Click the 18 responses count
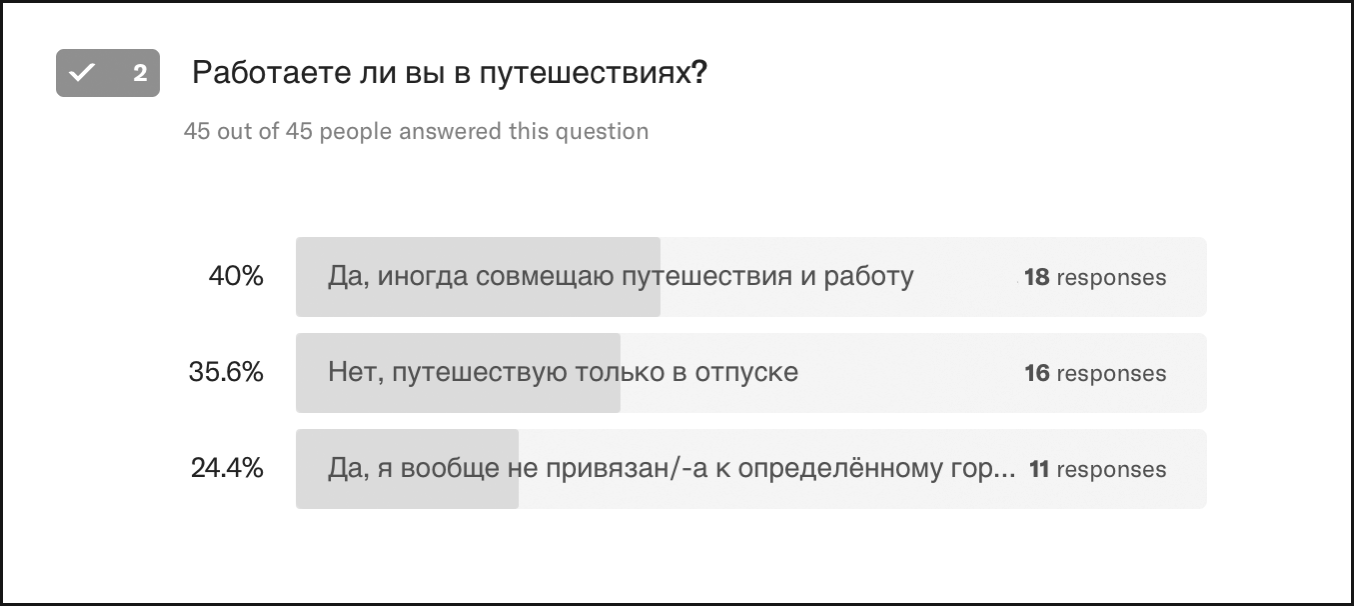Image resolution: width=1354 pixels, height=606 pixels. pos(1095,278)
